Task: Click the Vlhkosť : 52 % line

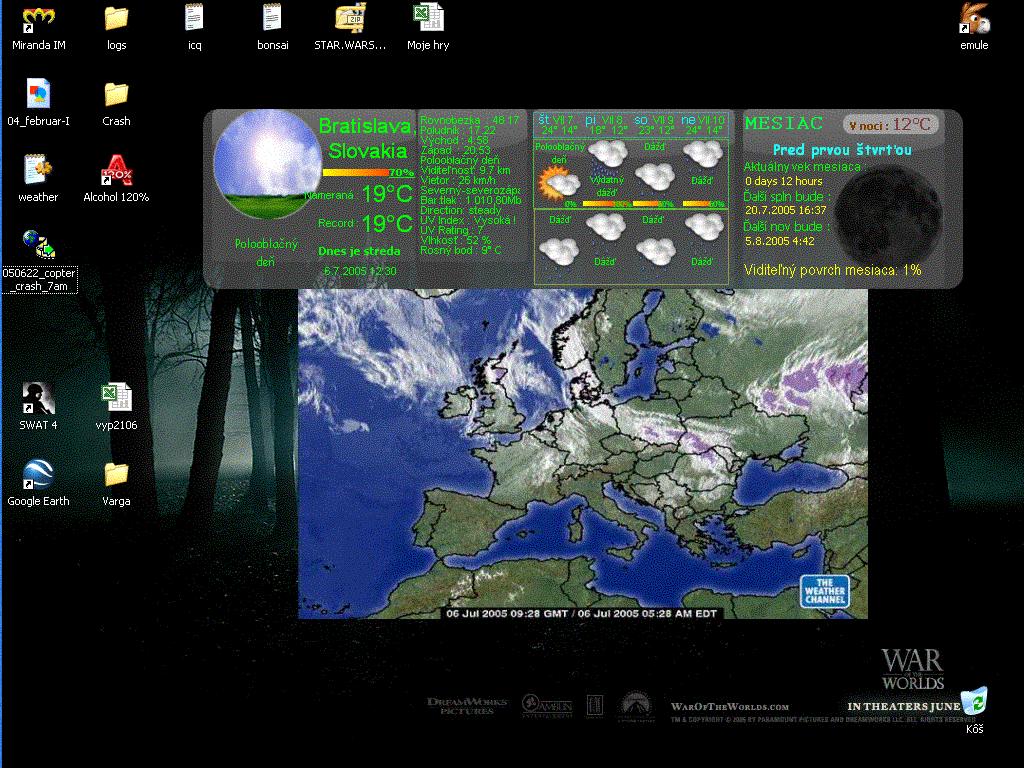Action: click(x=455, y=240)
